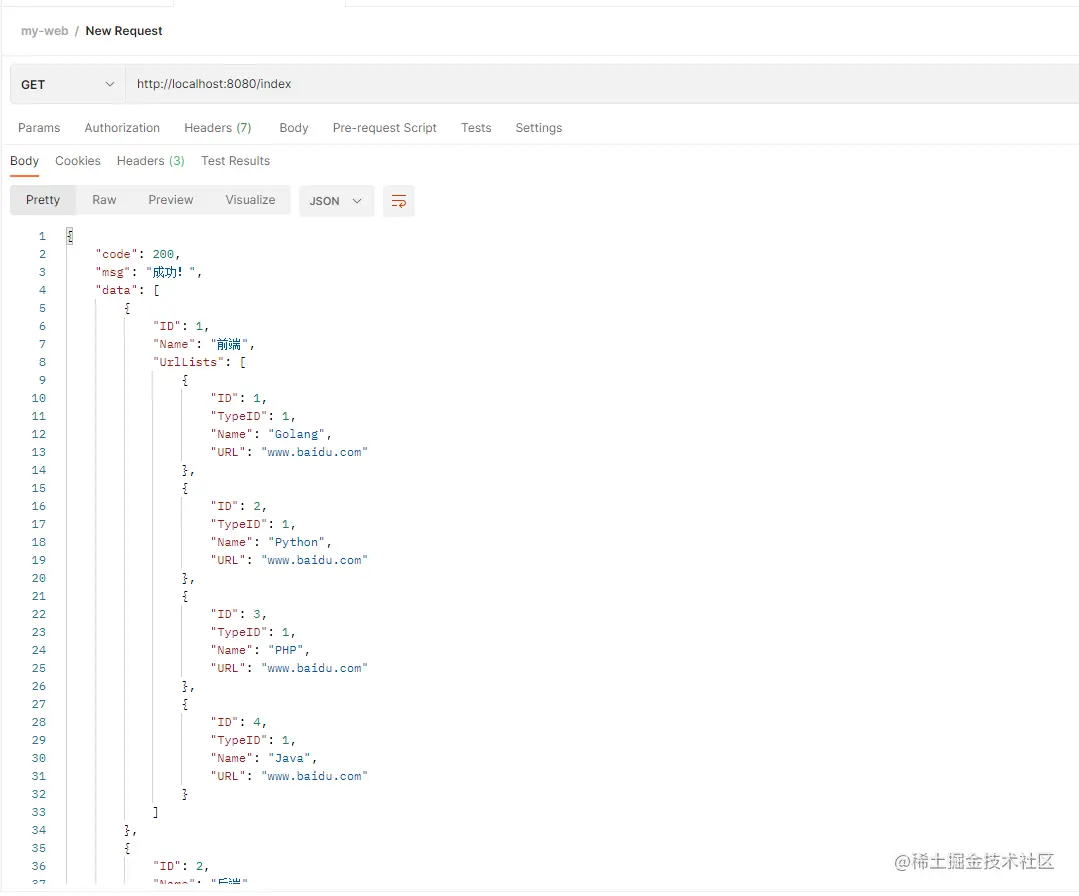Click the request URL field
Viewport: 1079px width, 896px height.
point(601,84)
